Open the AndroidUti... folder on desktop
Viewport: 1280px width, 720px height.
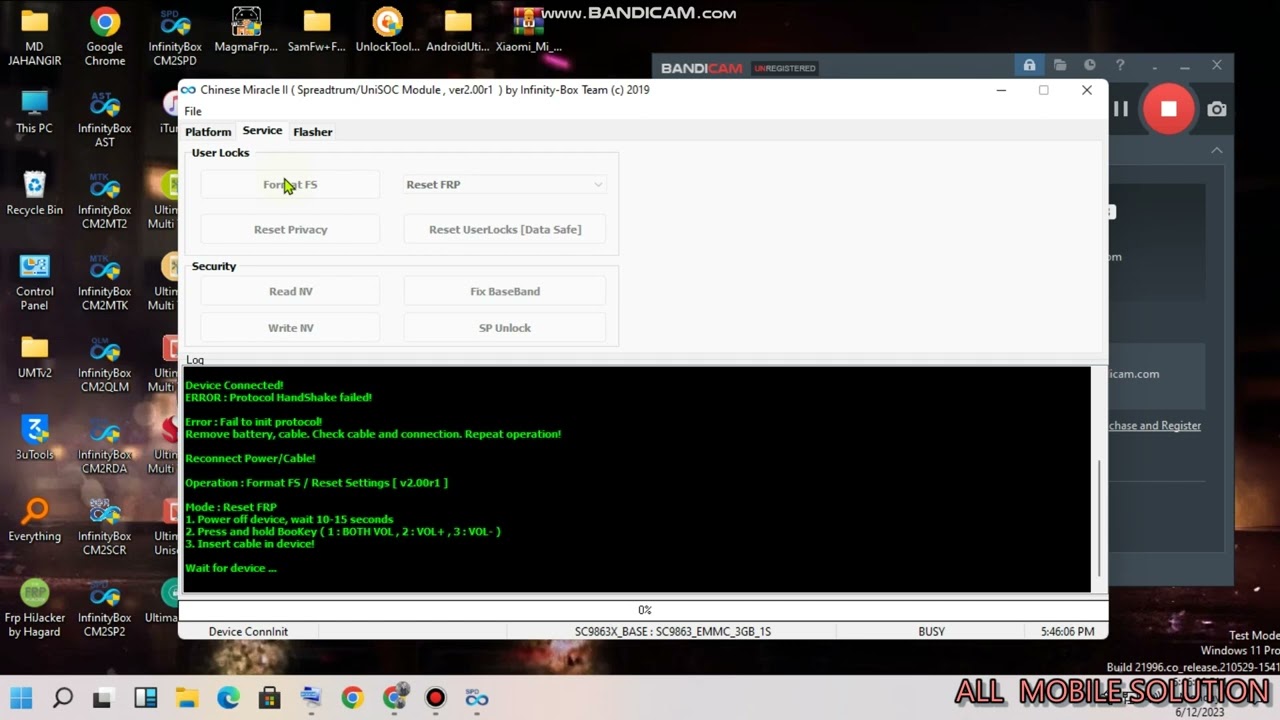point(458,30)
